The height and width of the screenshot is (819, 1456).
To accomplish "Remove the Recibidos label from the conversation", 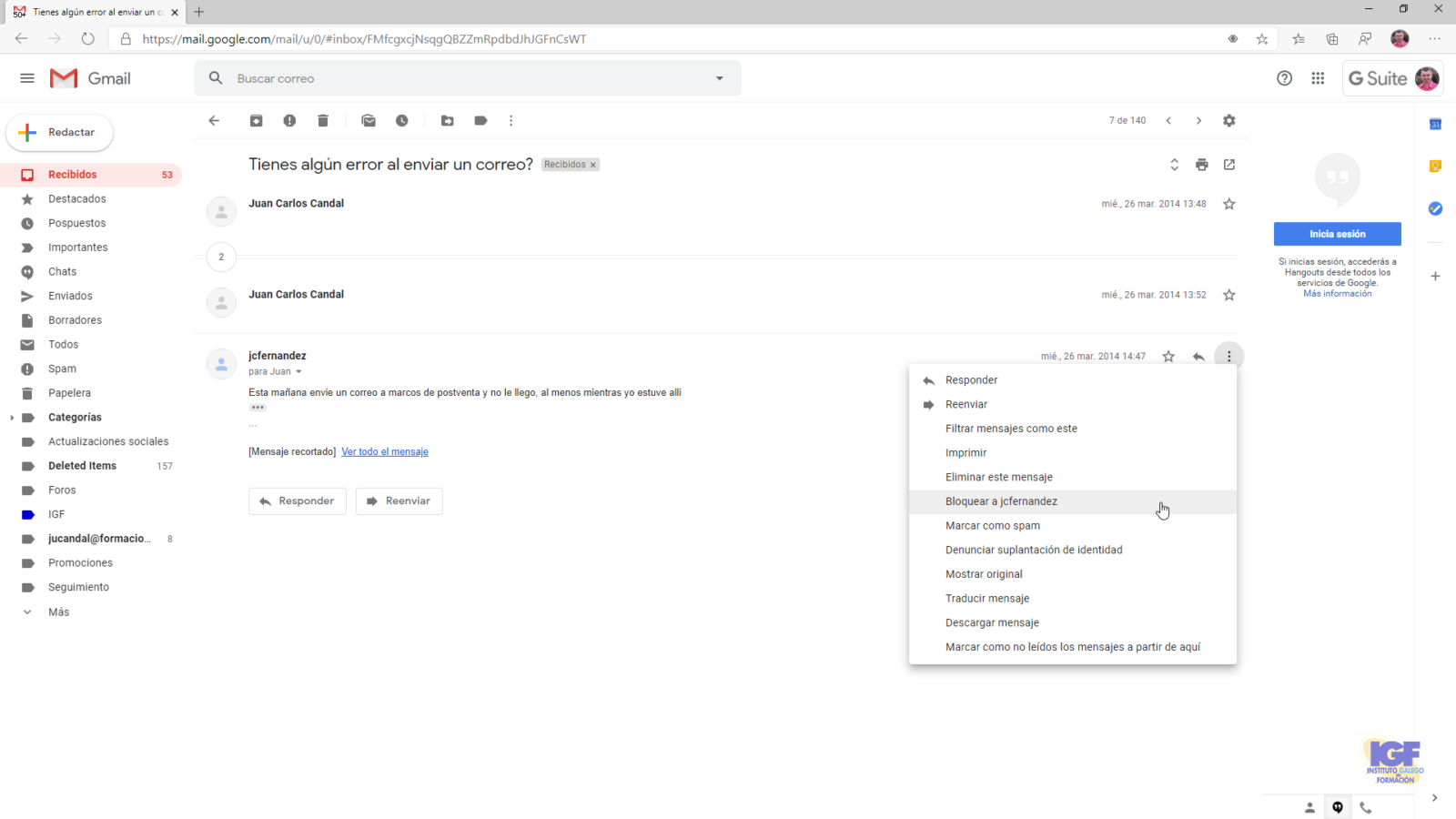I will [593, 166].
